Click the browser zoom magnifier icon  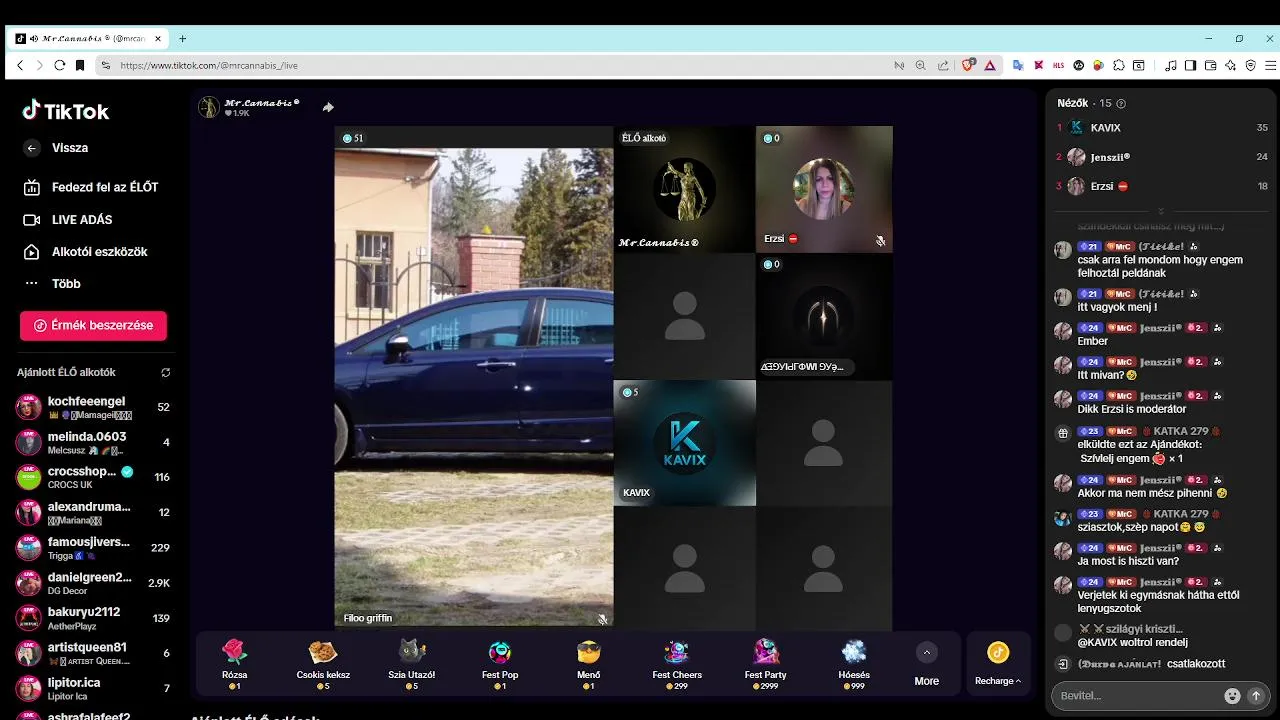pyautogui.click(x=921, y=65)
